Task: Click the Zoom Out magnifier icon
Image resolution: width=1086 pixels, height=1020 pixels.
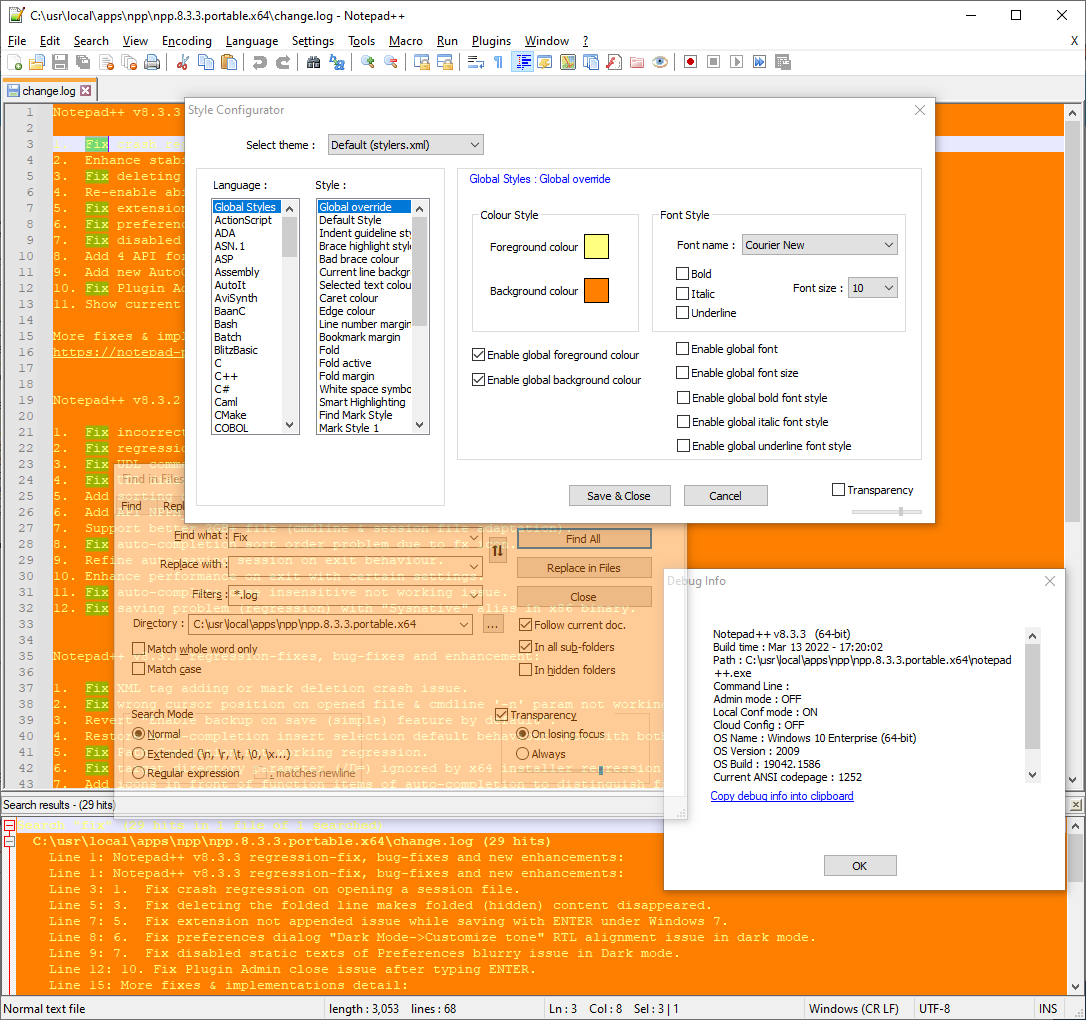Action: point(391,62)
